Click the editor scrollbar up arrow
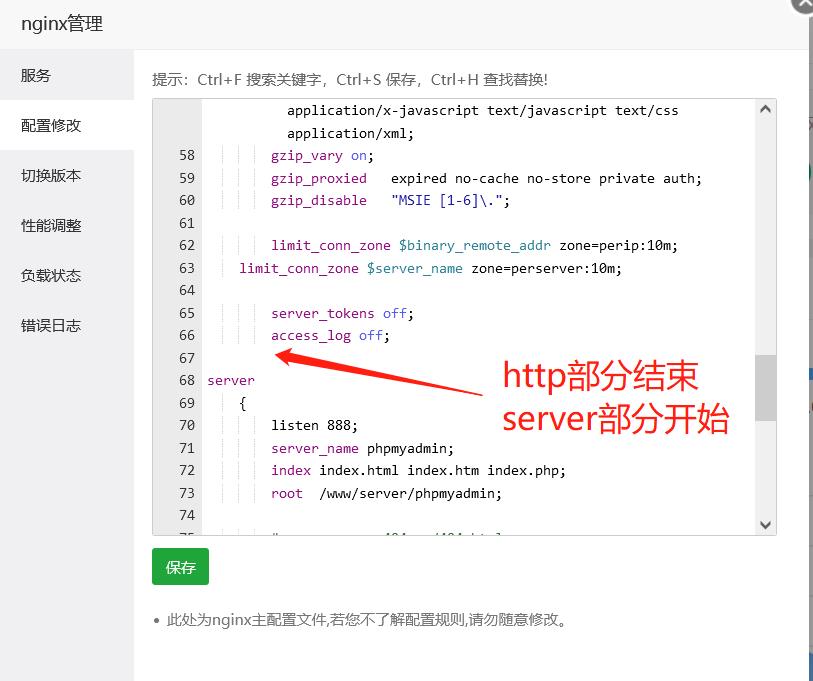This screenshot has height=681, width=813. point(765,110)
